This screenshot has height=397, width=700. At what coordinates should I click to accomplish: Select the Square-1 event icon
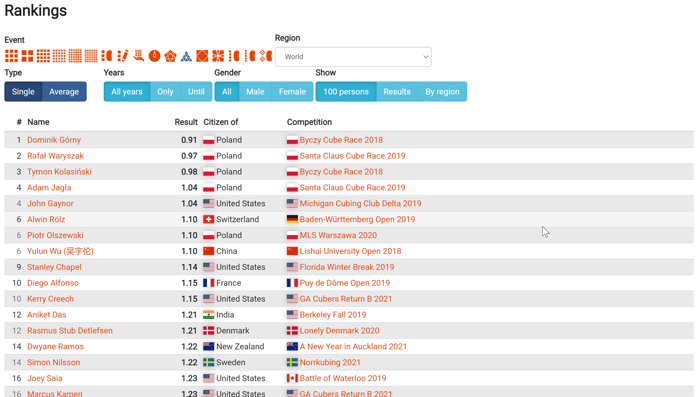point(218,56)
